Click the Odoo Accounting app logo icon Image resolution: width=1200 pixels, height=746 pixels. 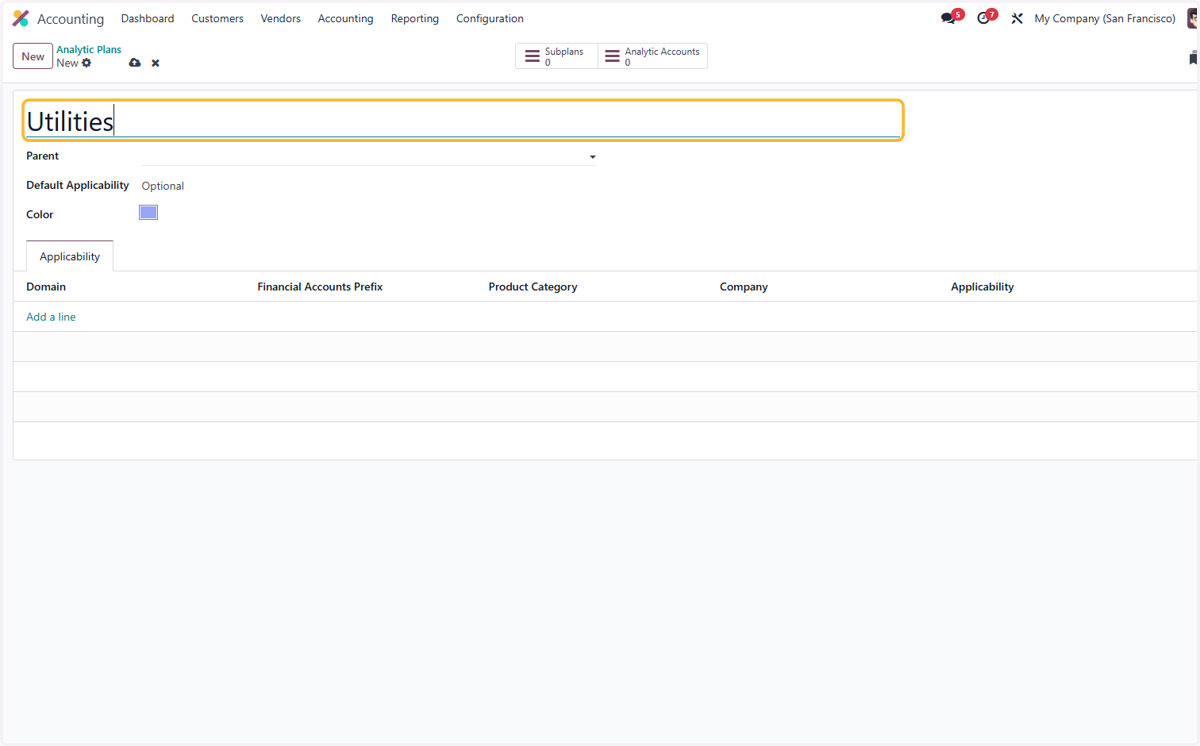[20, 19]
